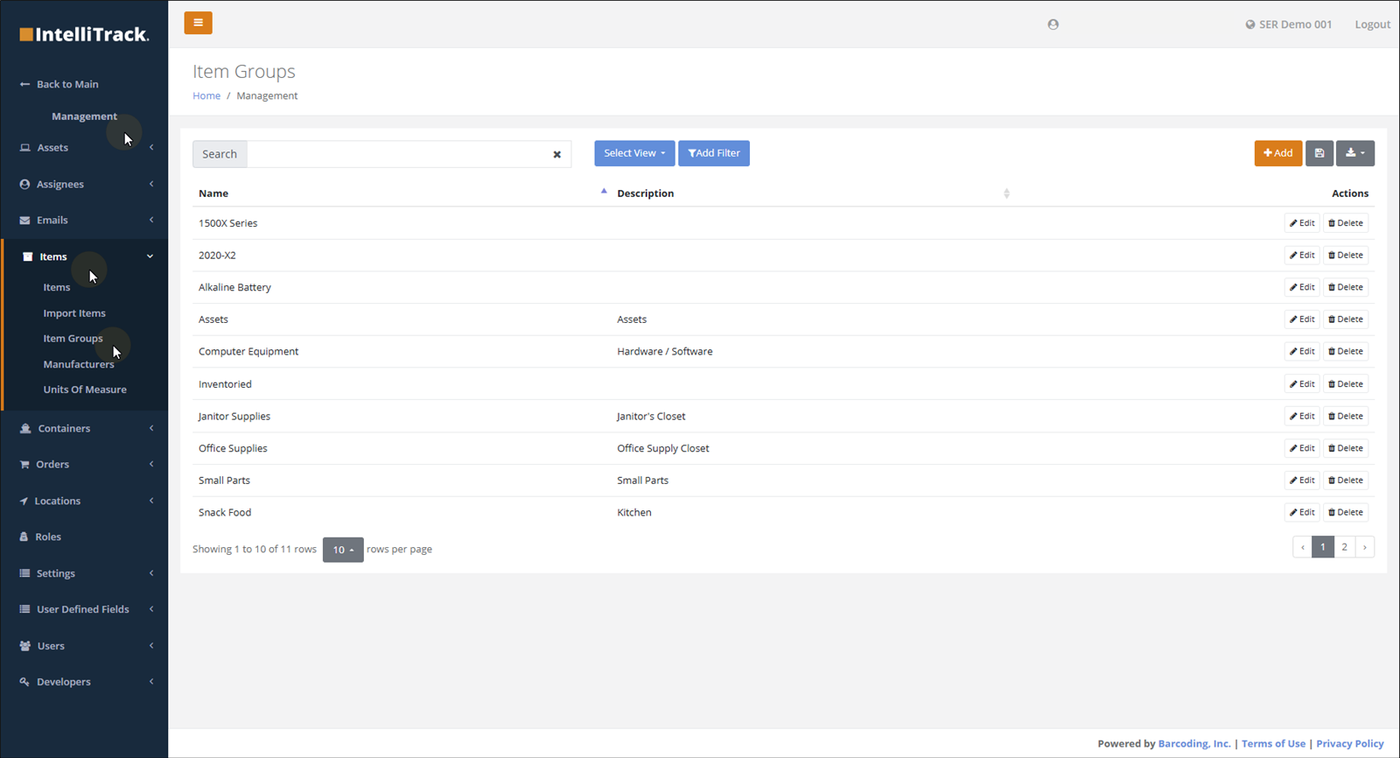
Task: Edit the Computer Equipment row
Action: (x=1302, y=351)
